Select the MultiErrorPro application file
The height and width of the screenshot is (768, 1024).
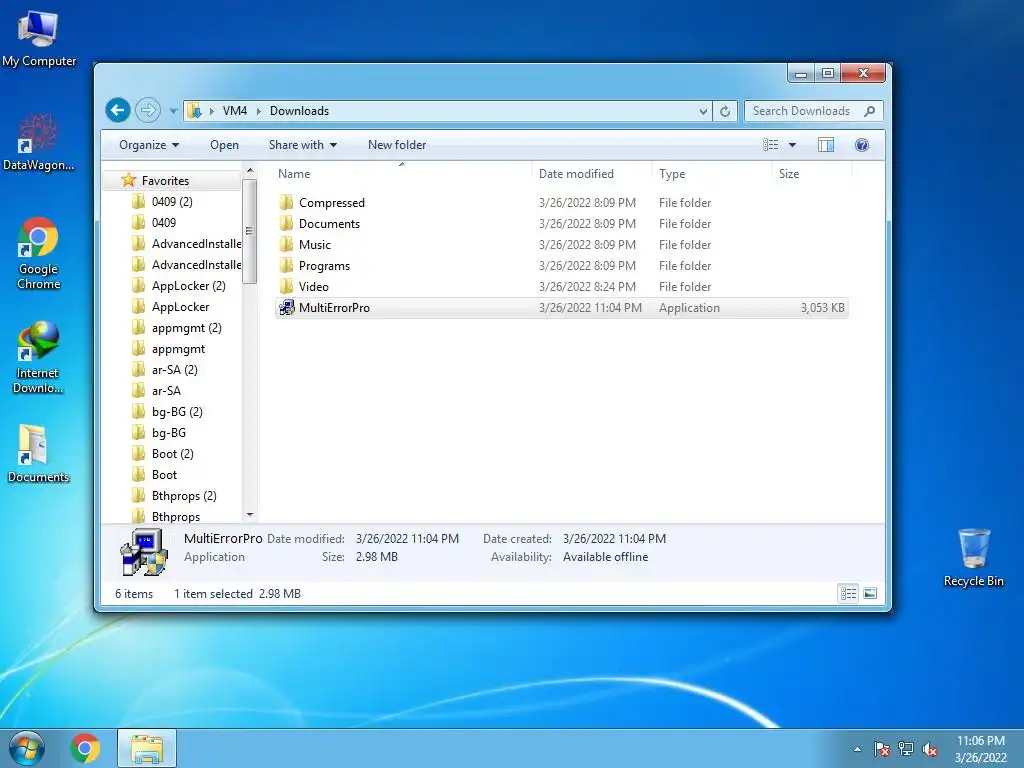562,308
